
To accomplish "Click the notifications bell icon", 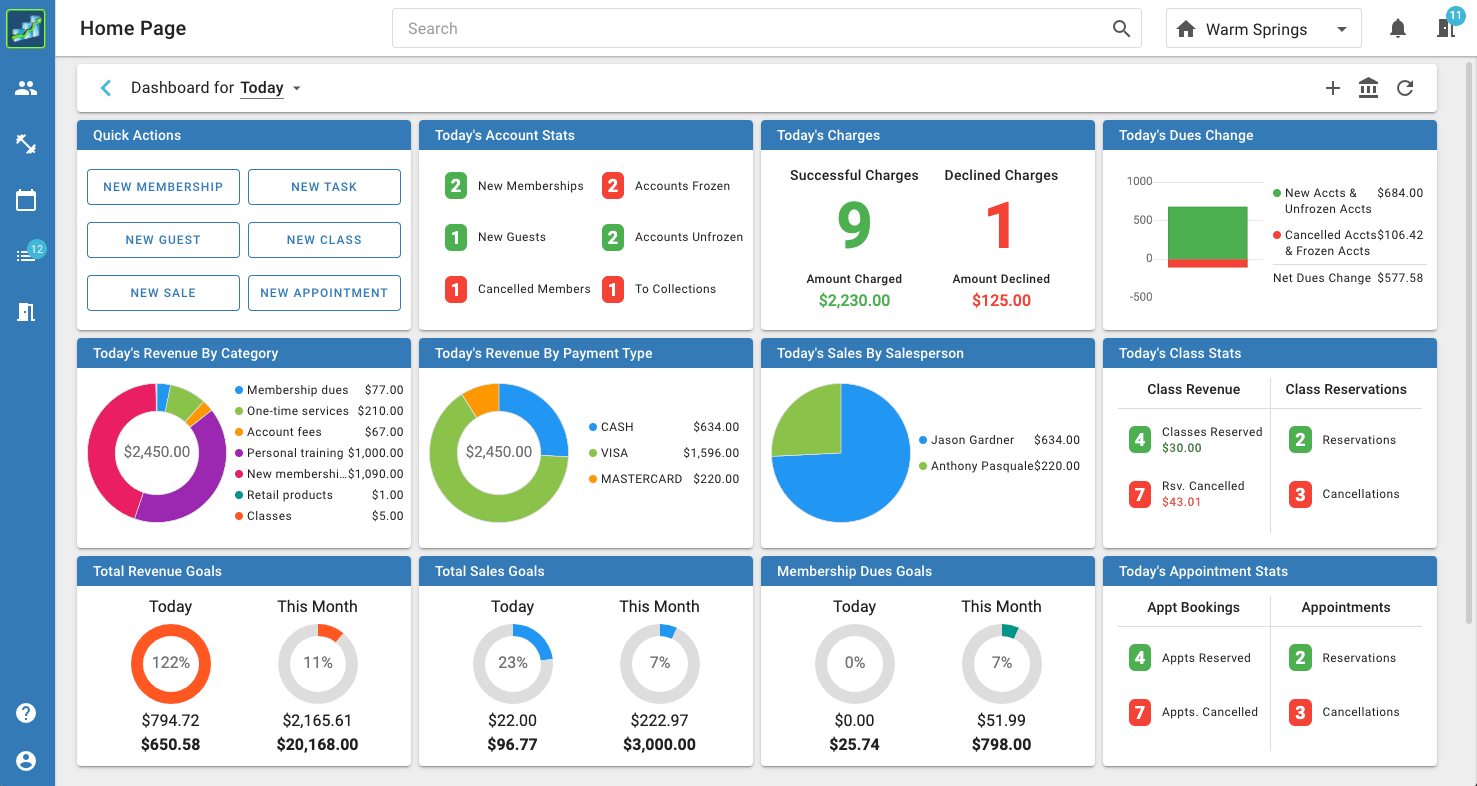I will (x=1398, y=29).
